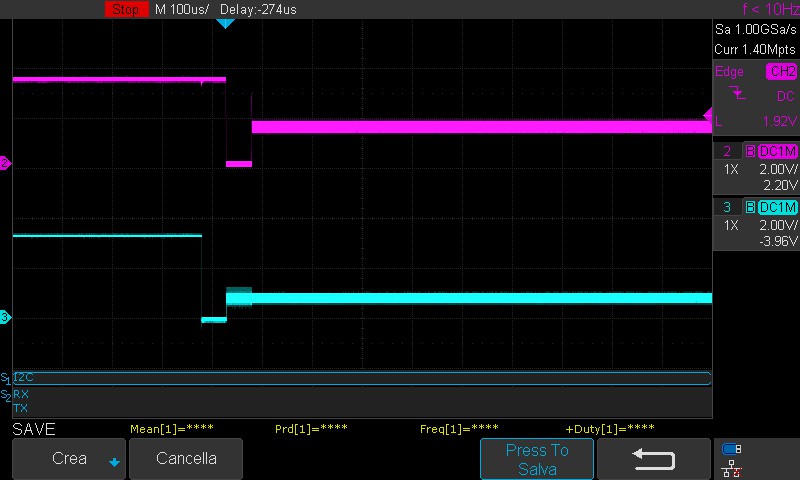Image resolution: width=800 pixels, height=480 pixels.
Task: Click the Press To Salva button
Action: (x=537, y=459)
